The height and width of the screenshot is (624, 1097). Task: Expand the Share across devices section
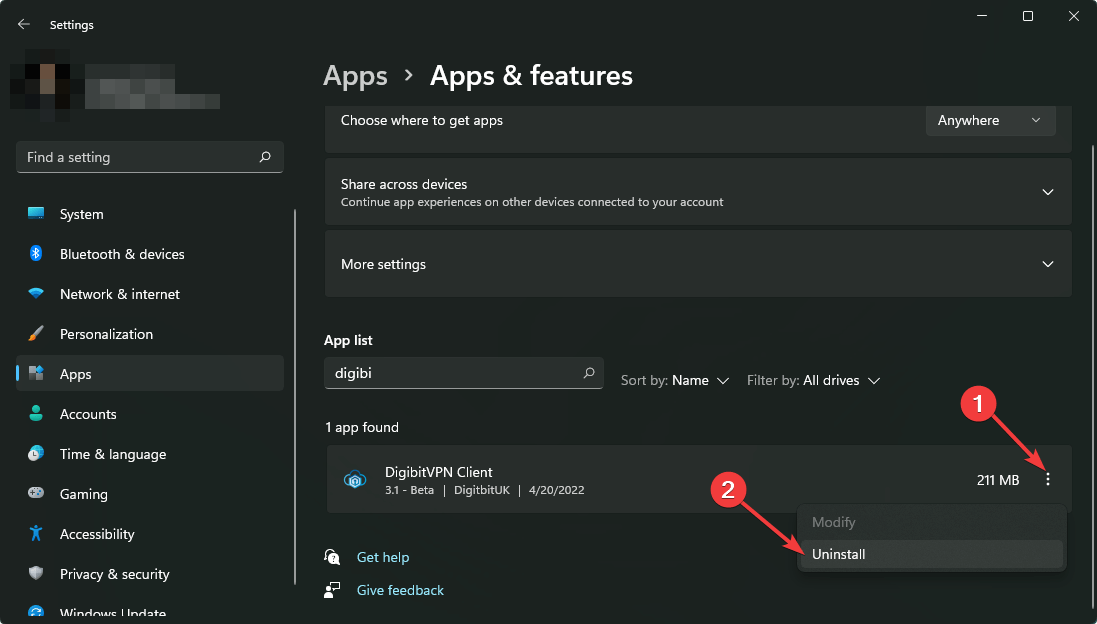coord(1047,192)
